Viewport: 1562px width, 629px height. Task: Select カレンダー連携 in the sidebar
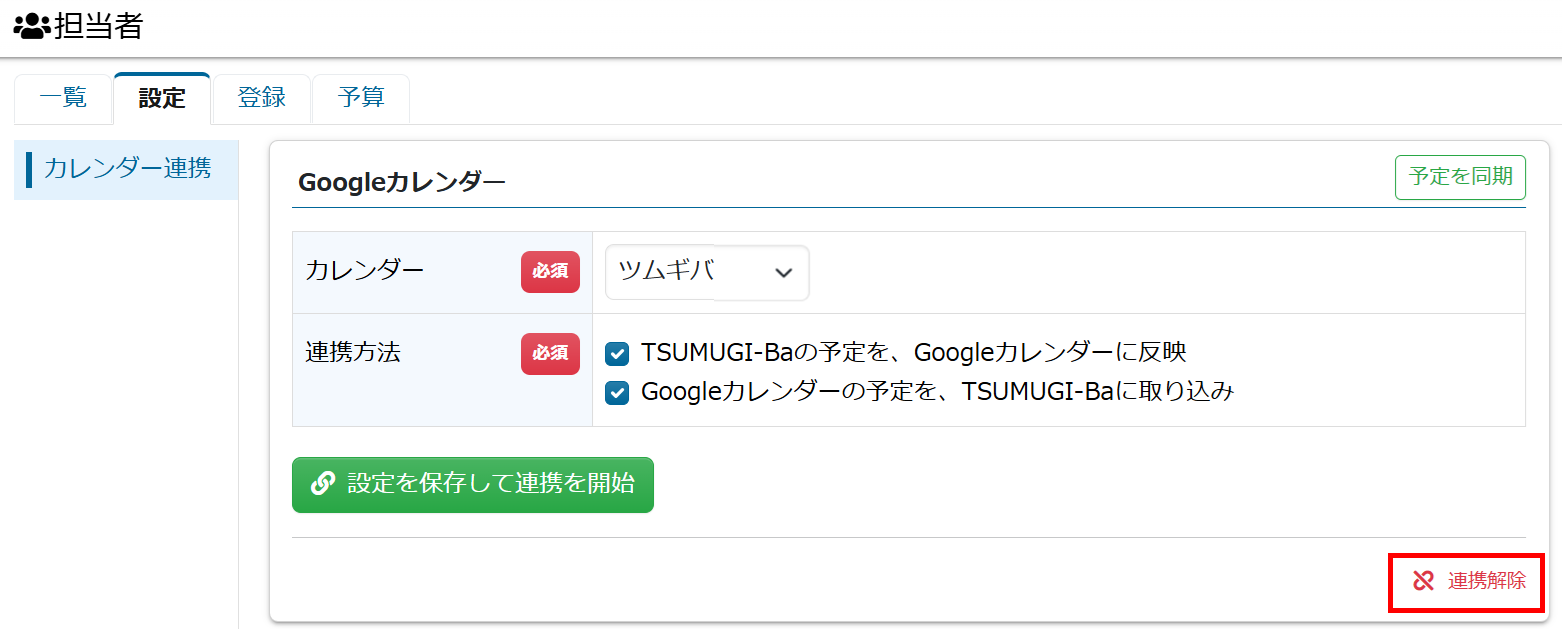click(127, 168)
